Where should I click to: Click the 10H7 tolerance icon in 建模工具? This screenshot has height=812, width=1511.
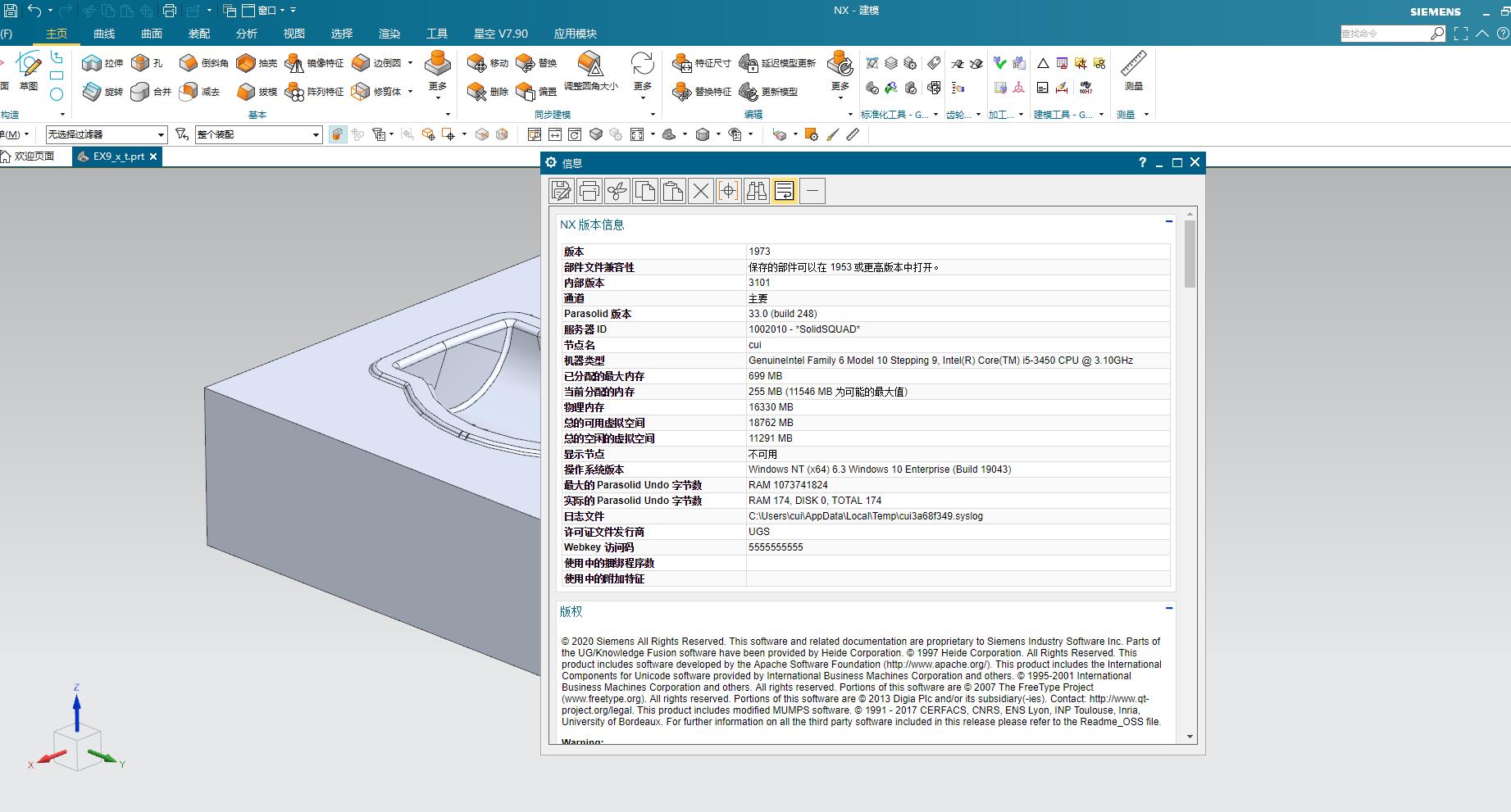(1085, 87)
